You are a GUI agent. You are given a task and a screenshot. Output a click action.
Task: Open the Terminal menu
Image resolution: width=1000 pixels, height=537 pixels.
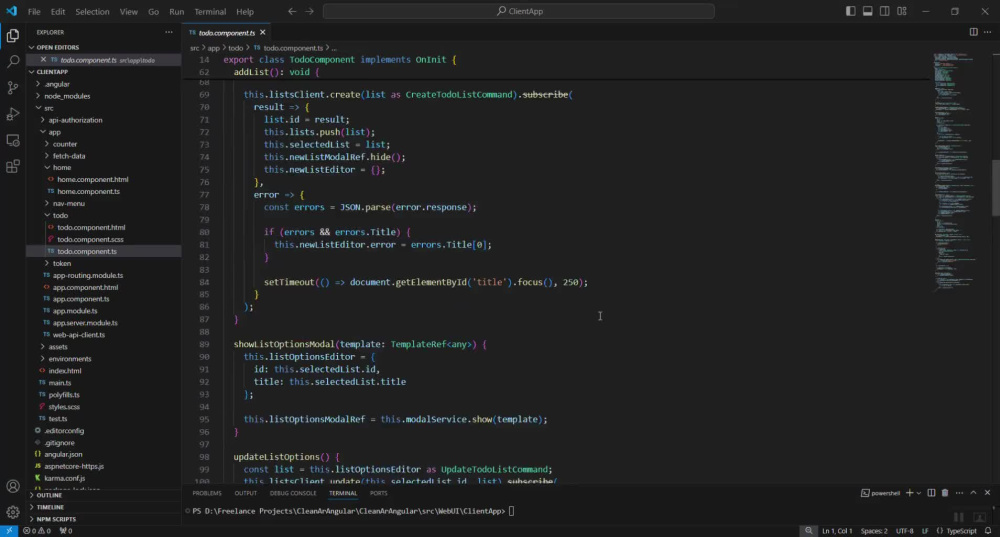[x=210, y=11]
